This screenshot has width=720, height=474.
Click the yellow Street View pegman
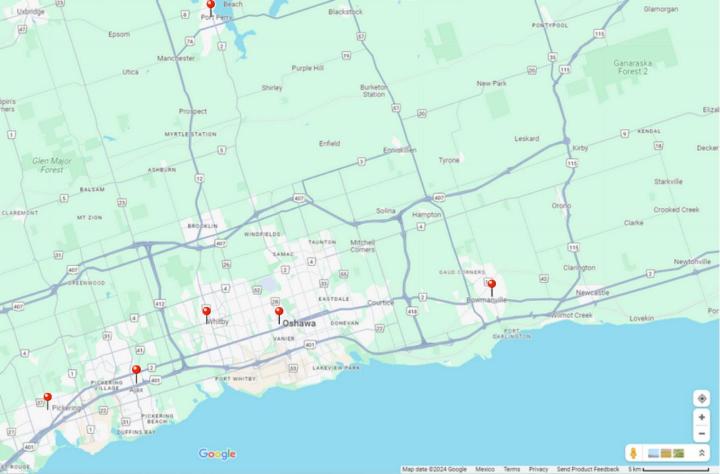(633, 453)
